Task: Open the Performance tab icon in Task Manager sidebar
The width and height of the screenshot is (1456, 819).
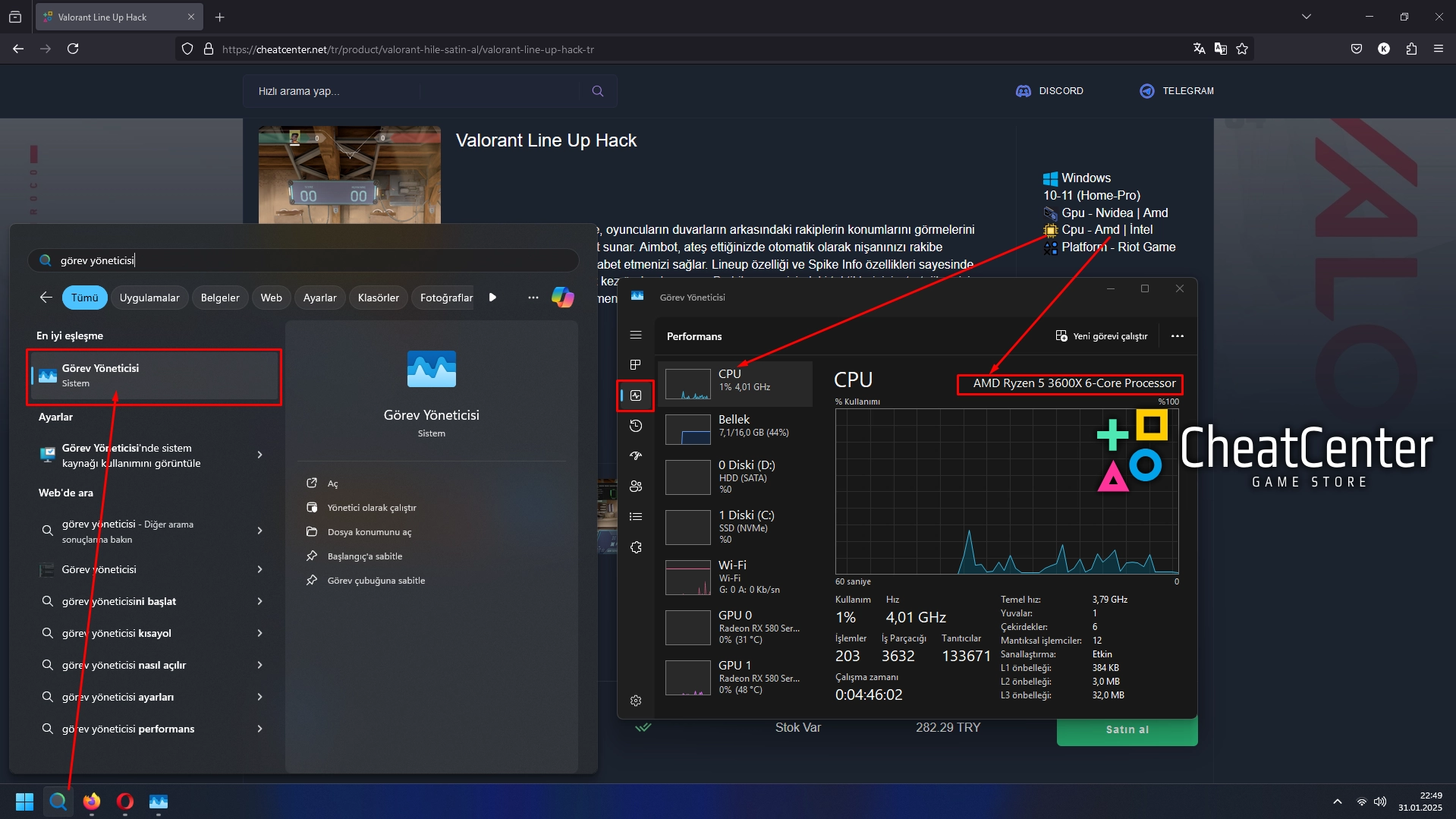Action: coord(636,395)
